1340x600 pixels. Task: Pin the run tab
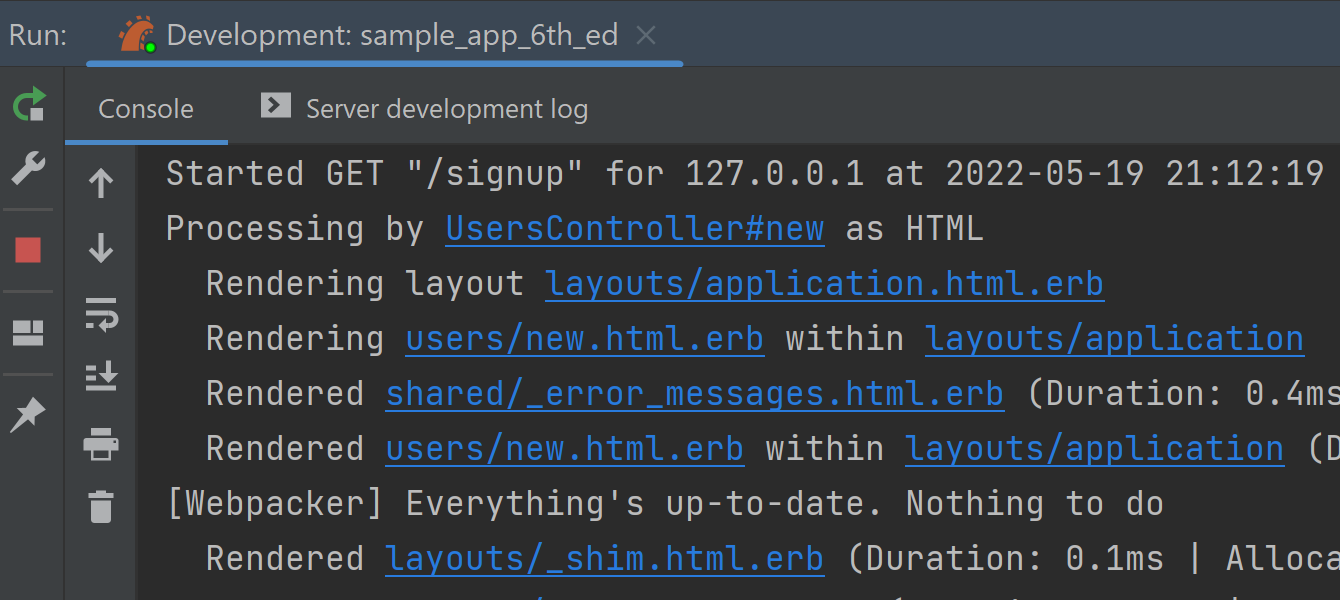pyautogui.click(x=29, y=414)
